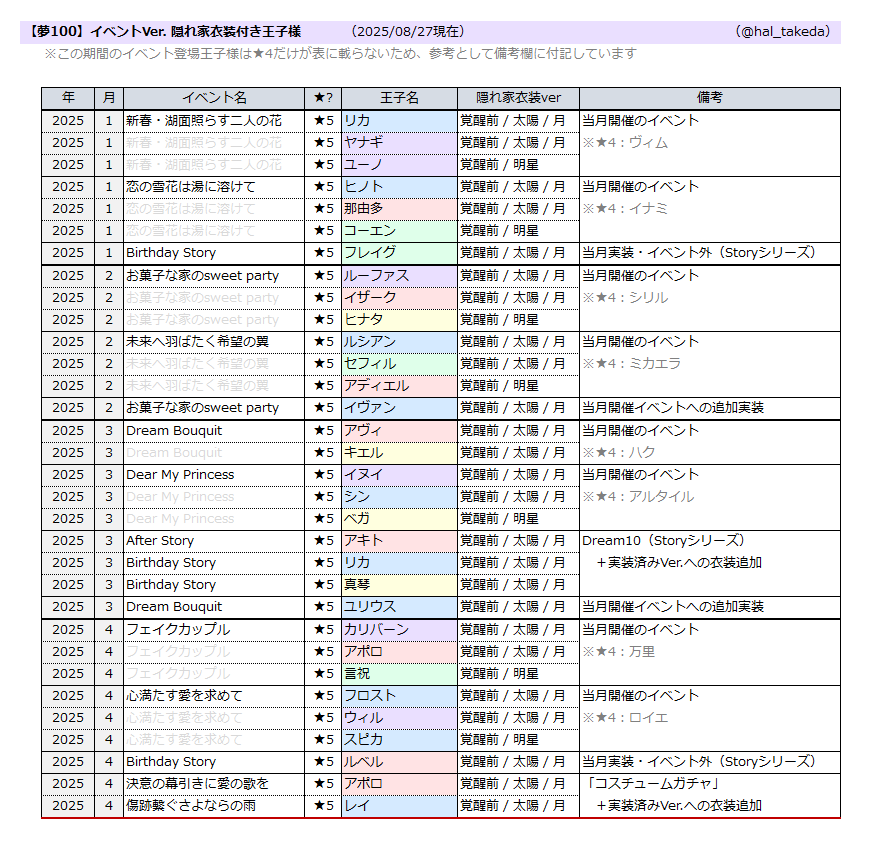Viewport: 880px width, 850px height.
Task: Select the prince cell ヒノト
Action: [399, 187]
